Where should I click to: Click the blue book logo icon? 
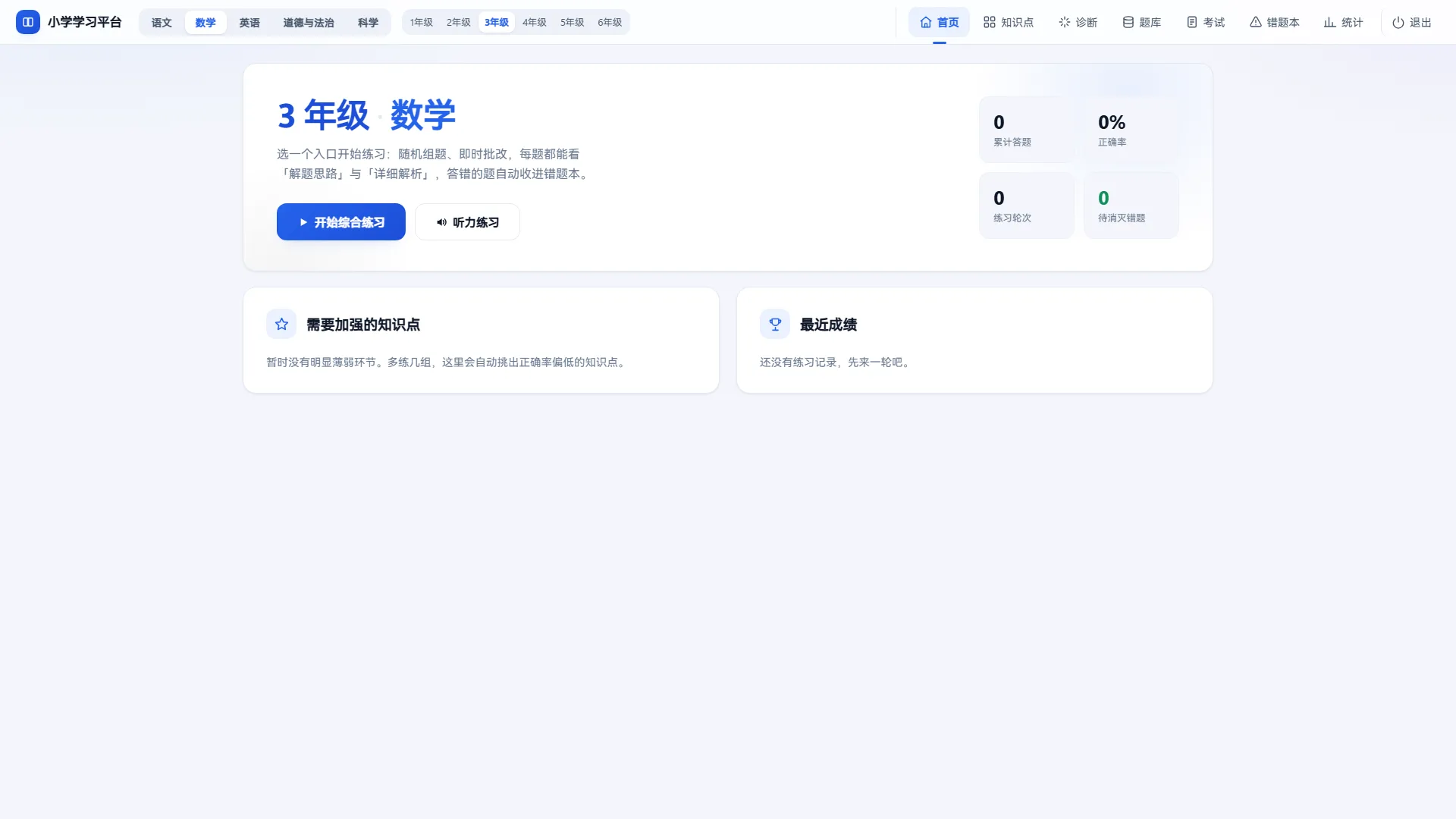pyautogui.click(x=28, y=22)
